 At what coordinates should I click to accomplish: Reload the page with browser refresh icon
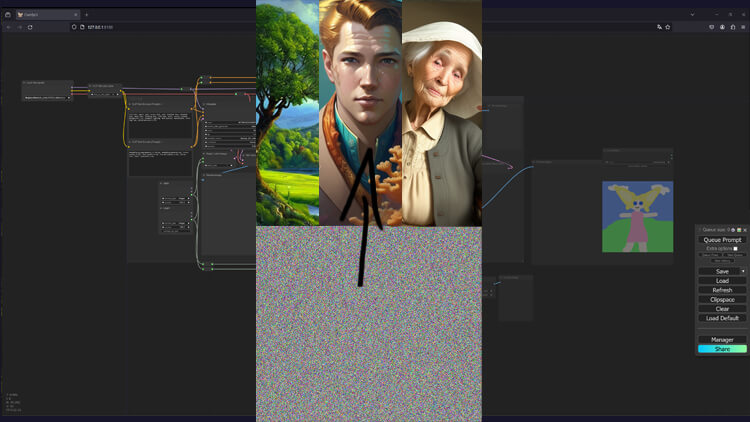coord(30,27)
